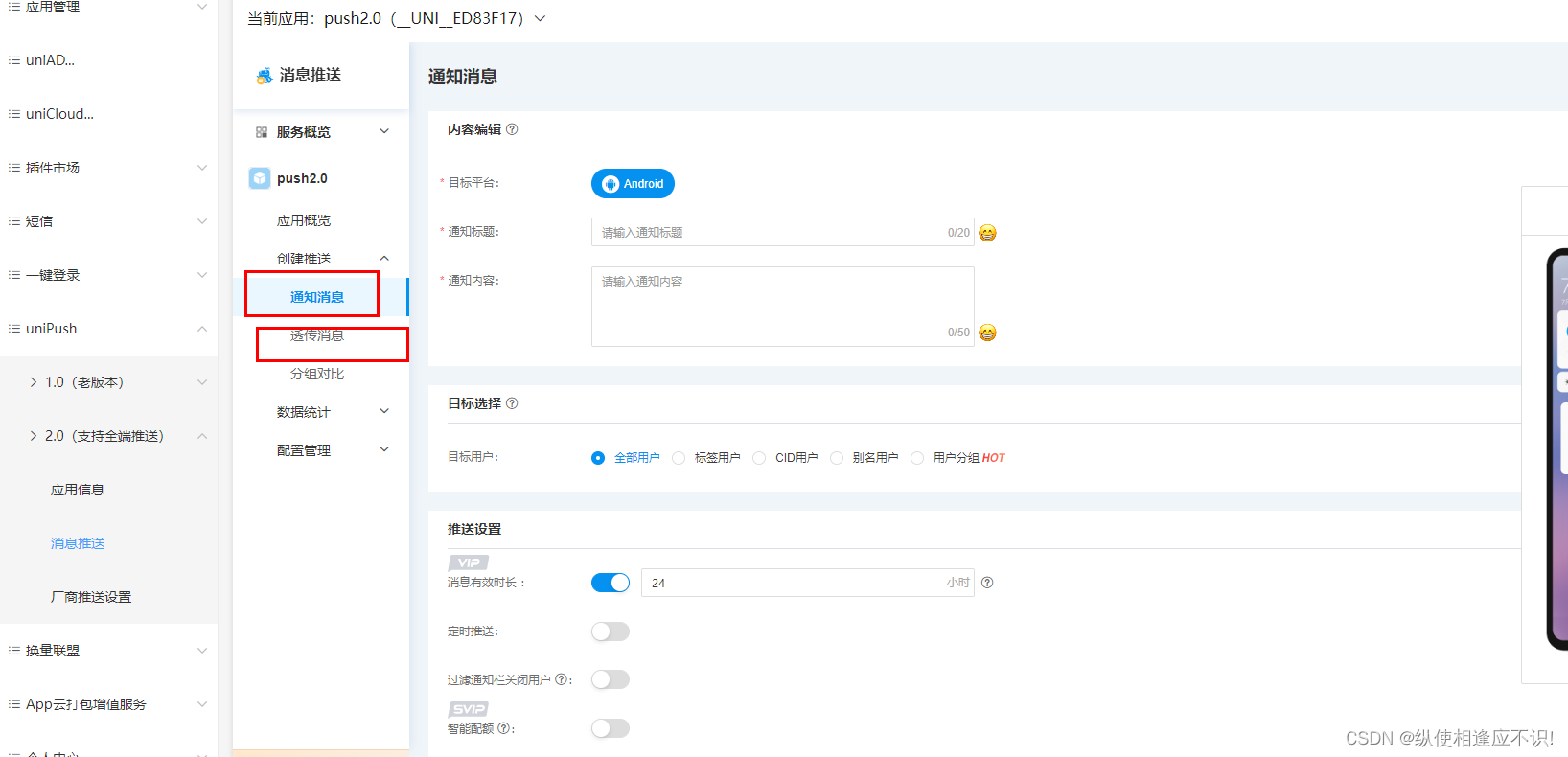
Task: Click the list icon beside 短信
Action: 13,221
